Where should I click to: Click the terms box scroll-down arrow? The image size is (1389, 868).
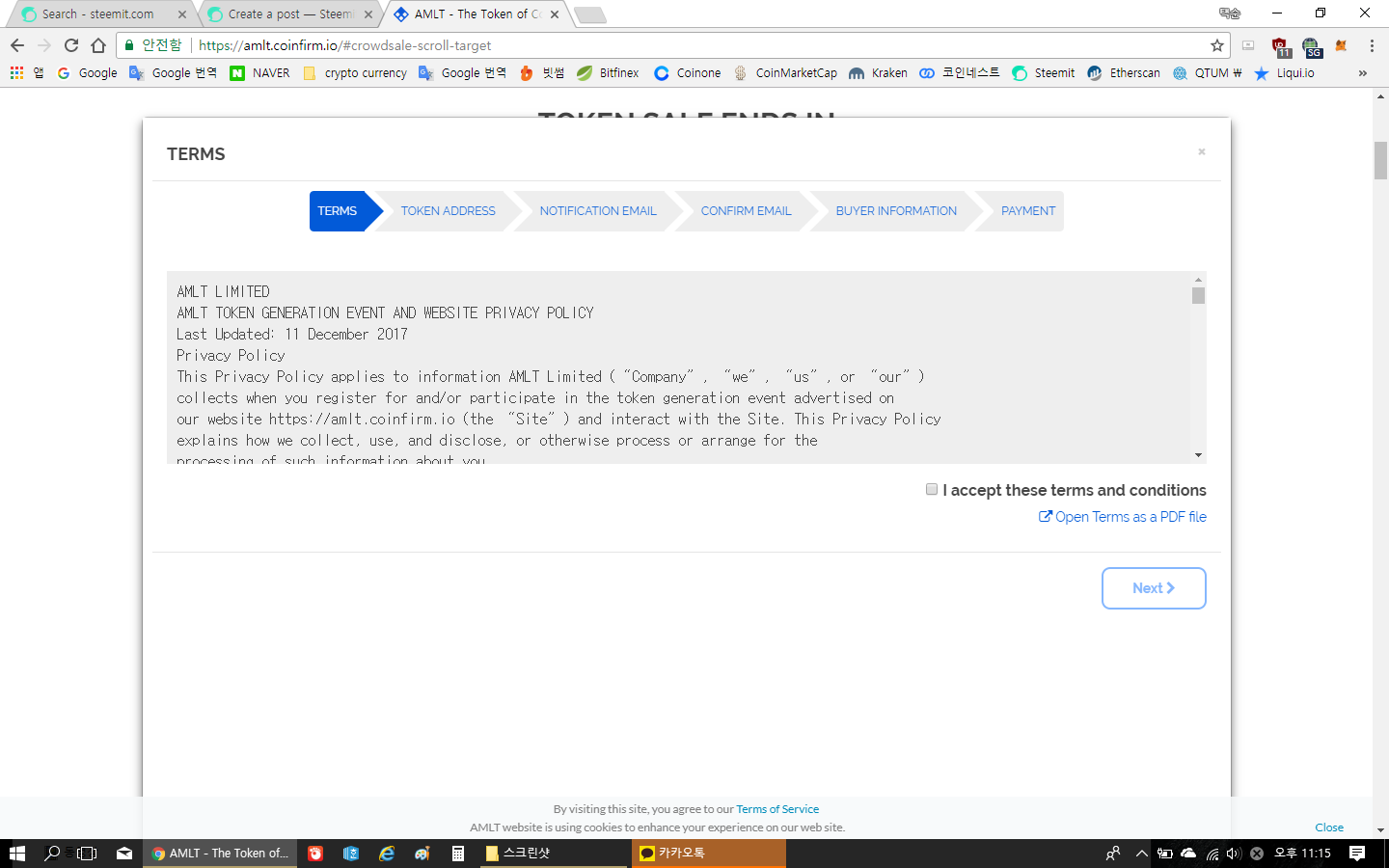tap(1198, 455)
